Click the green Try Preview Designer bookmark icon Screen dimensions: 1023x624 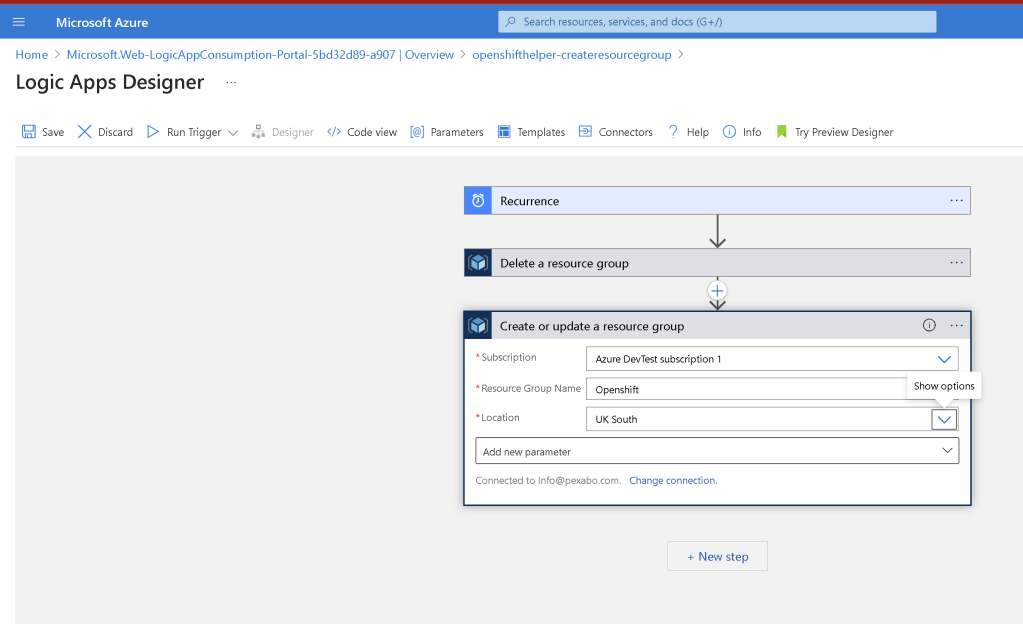click(782, 132)
